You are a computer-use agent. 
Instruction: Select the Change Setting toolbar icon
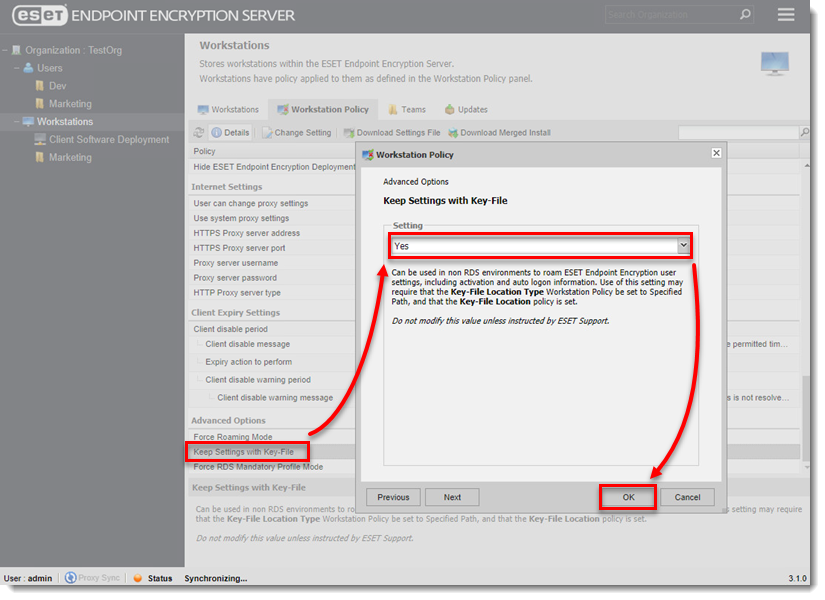click(x=288, y=131)
